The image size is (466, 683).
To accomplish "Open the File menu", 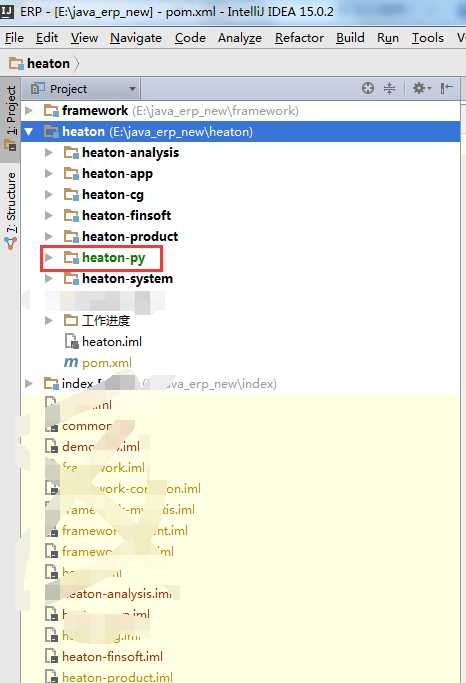I will [x=14, y=38].
